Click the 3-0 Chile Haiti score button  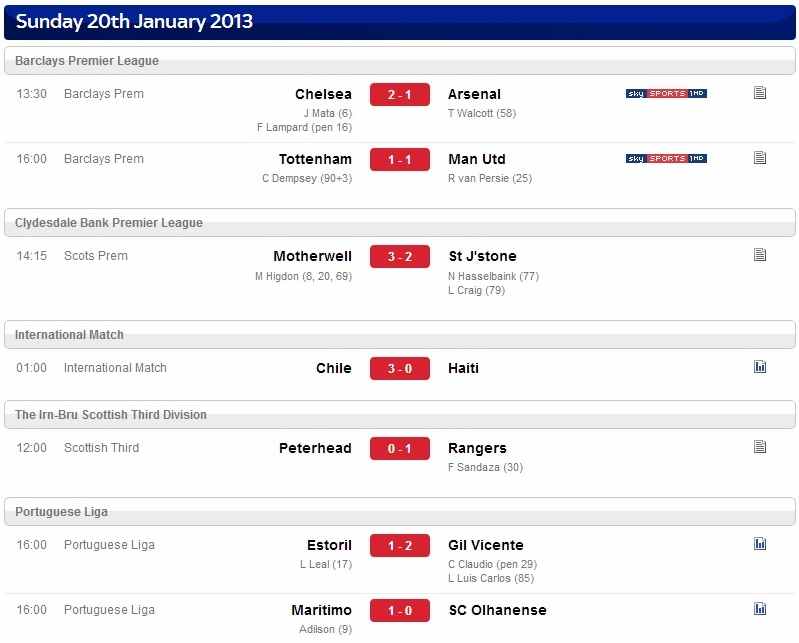(x=400, y=368)
